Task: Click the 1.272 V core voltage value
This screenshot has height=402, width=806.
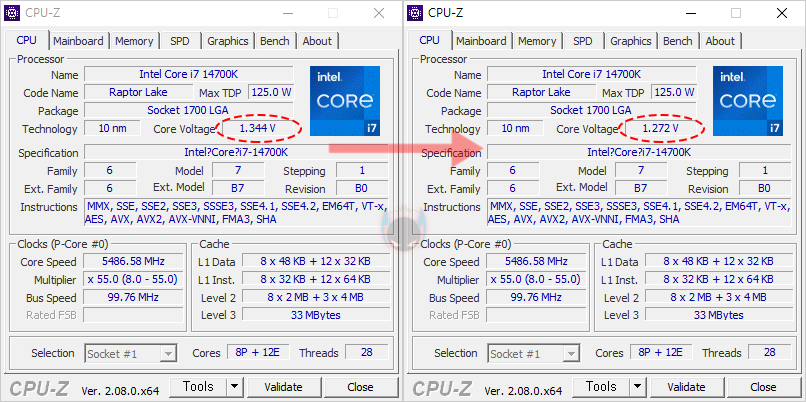Action: coord(661,128)
